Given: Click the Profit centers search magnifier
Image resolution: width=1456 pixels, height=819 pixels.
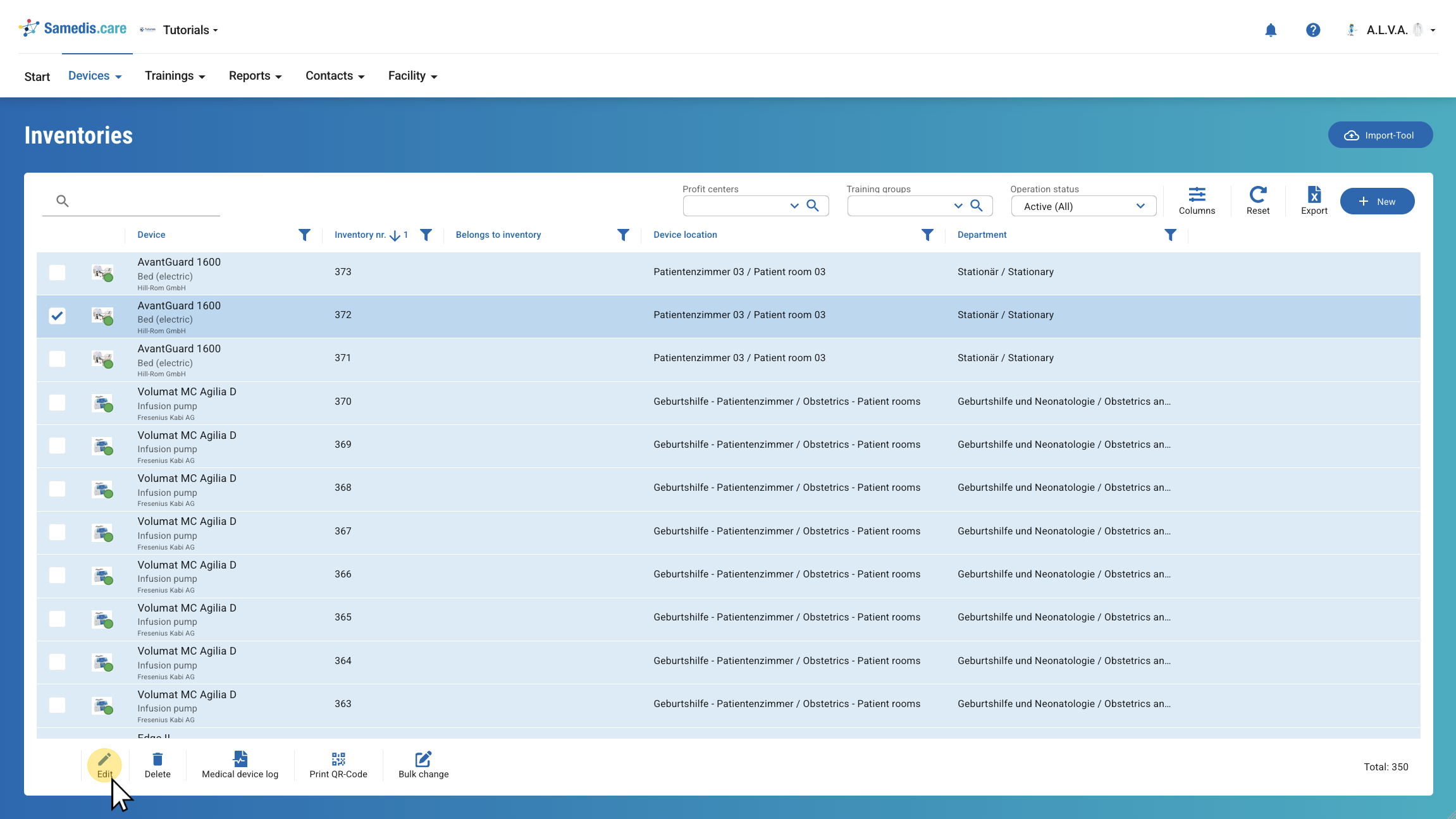Looking at the screenshot, I should coord(813,206).
